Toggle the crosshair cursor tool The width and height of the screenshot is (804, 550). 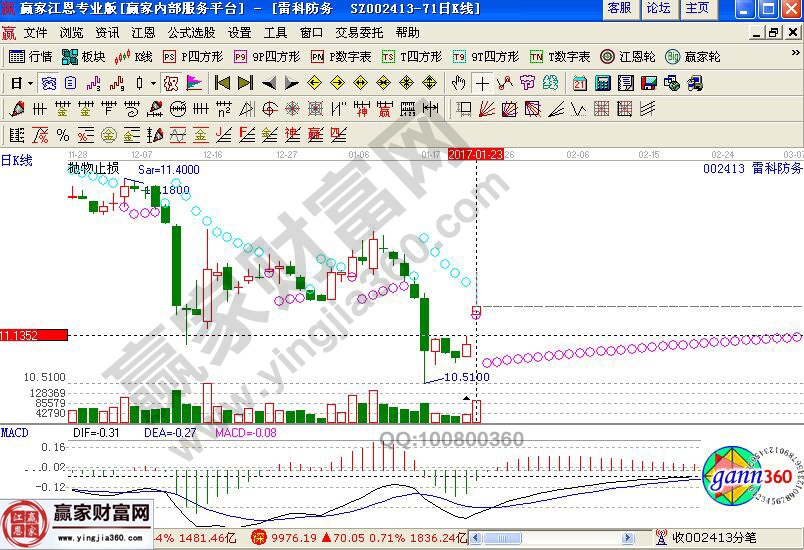tap(483, 83)
